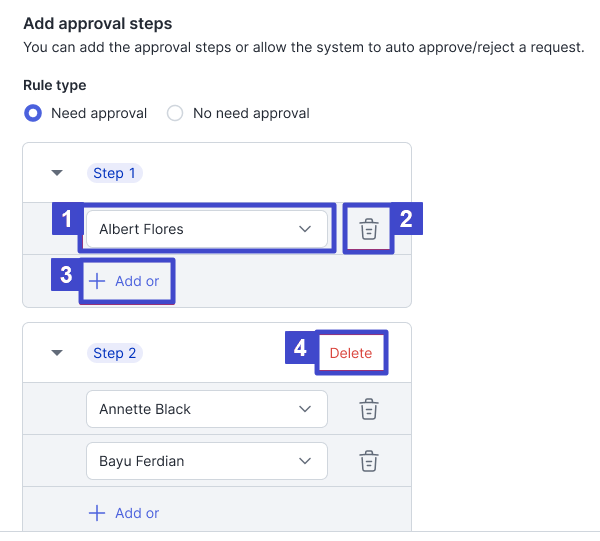Click plus icon in Step 1 Add or
This screenshot has width=600, height=541.
coord(97,281)
